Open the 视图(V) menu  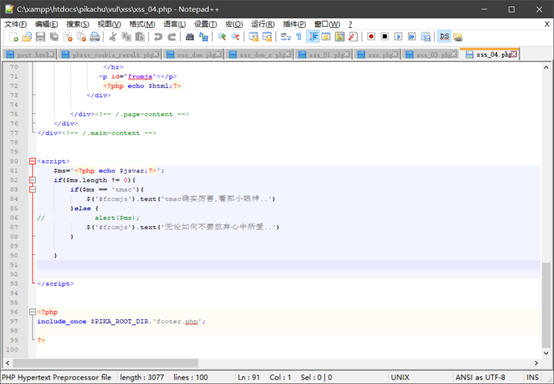point(109,24)
